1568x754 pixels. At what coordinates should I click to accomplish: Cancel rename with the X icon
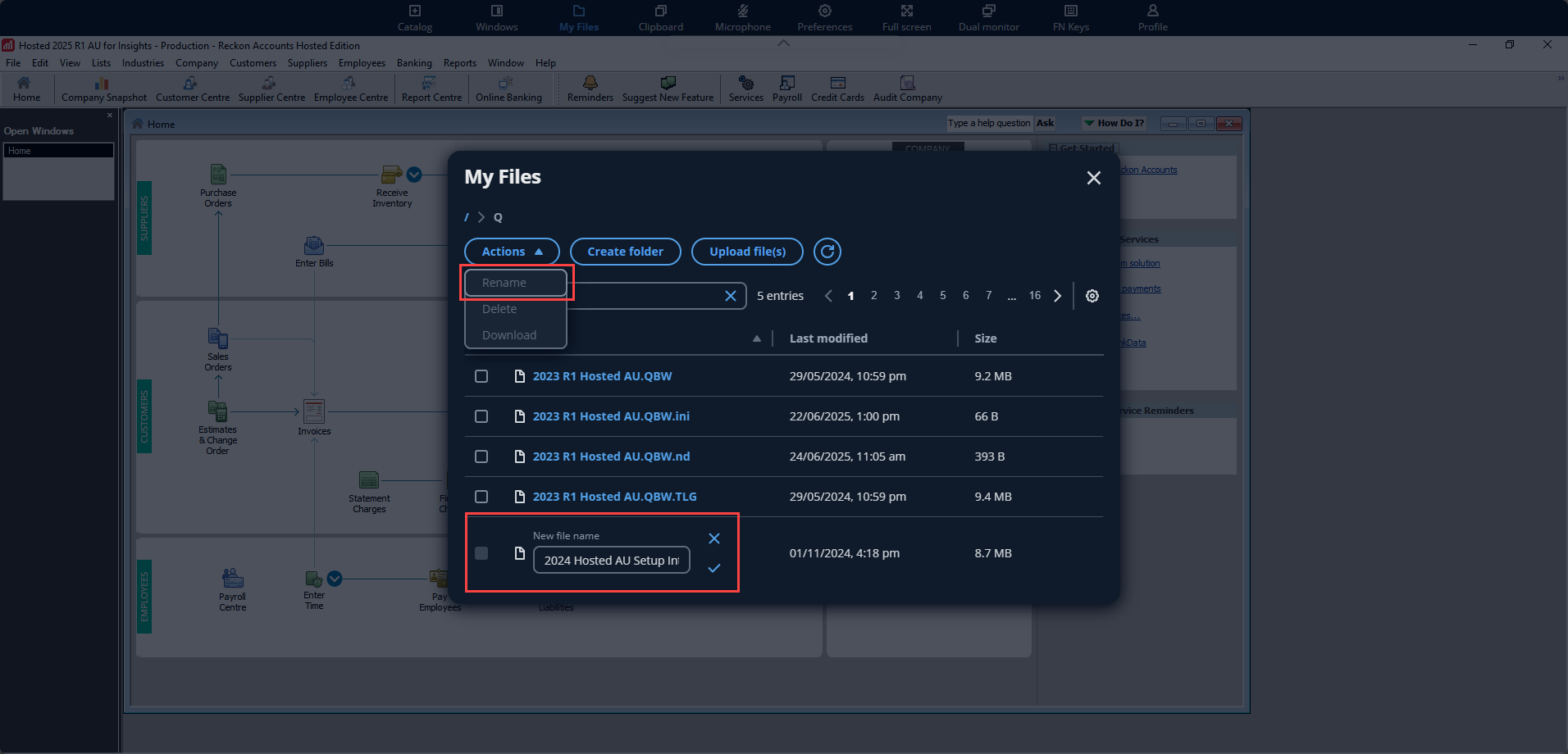pyautogui.click(x=714, y=538)
